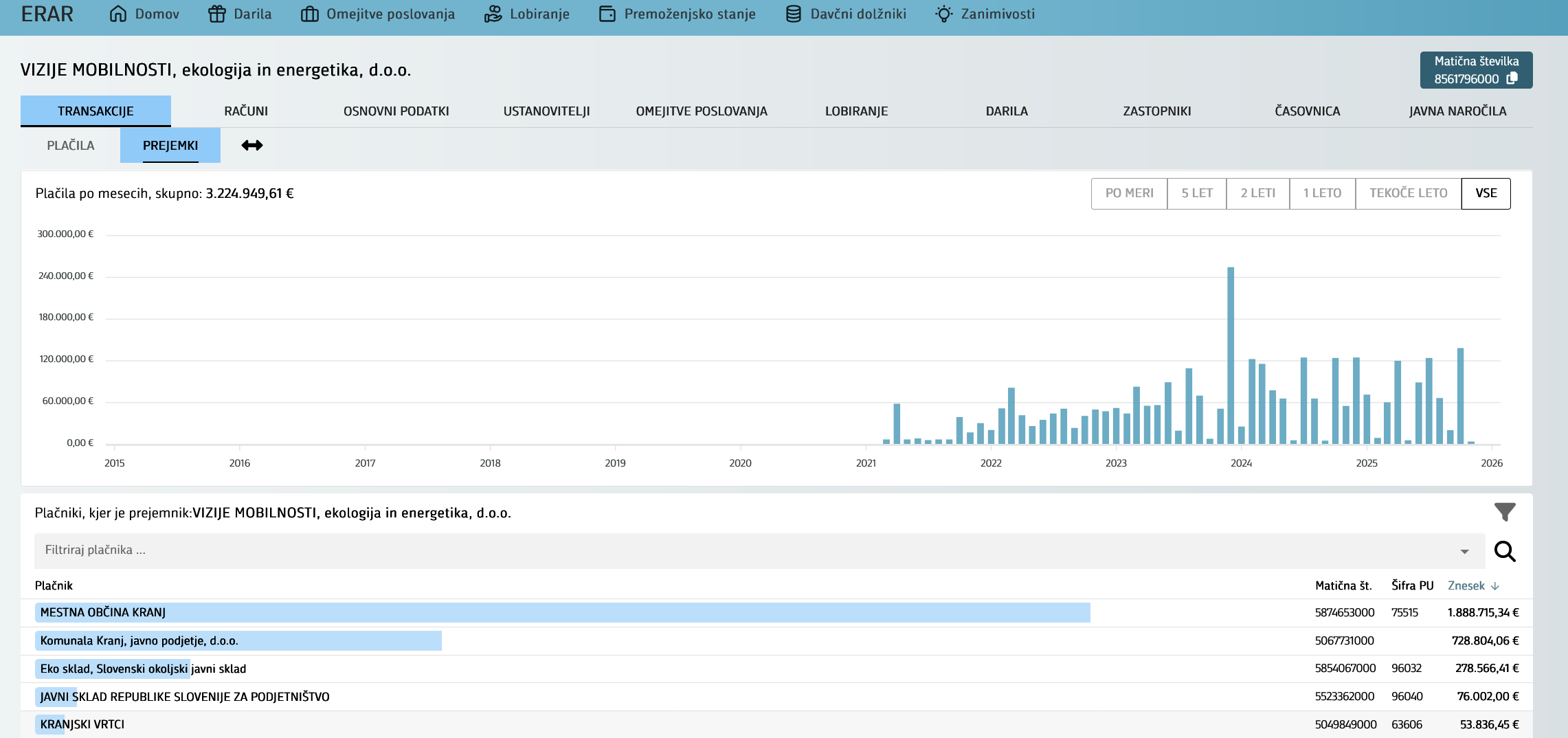Click the double-arrow swap transactions icon

click(x=252, y=146)
